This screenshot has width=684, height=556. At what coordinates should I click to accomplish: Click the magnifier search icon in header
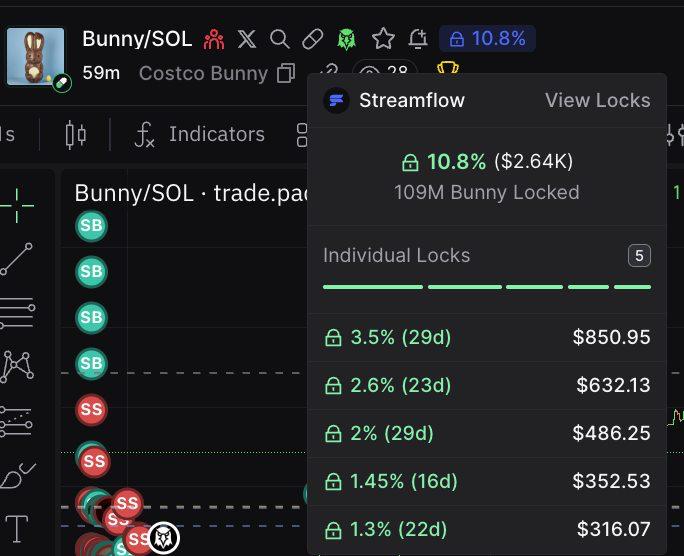[x=280, y=39]
